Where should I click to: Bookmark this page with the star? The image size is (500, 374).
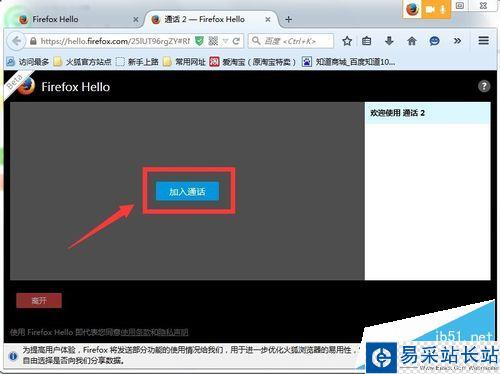347,41
